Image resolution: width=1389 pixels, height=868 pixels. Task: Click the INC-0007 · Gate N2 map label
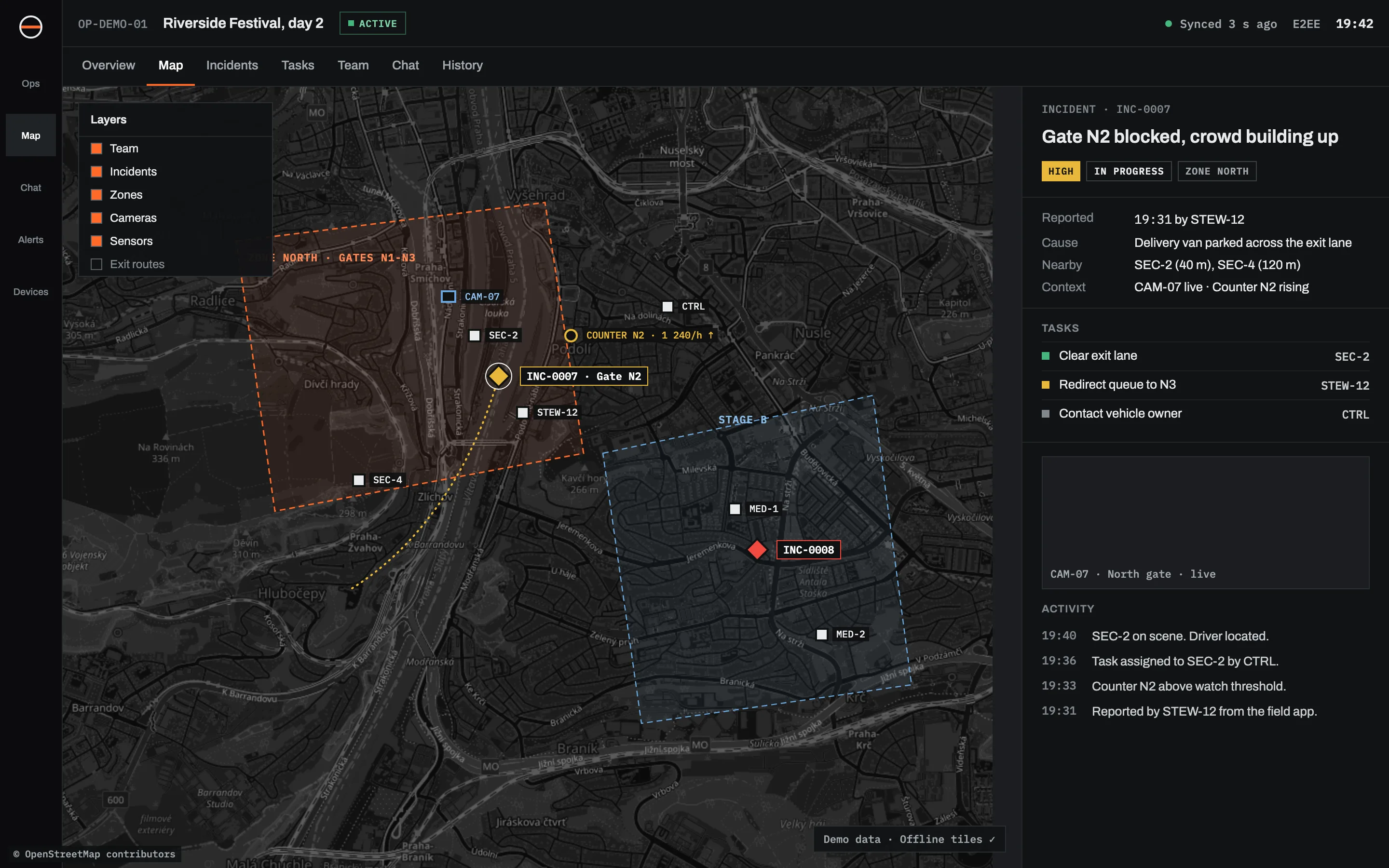[x=584, y=376]
